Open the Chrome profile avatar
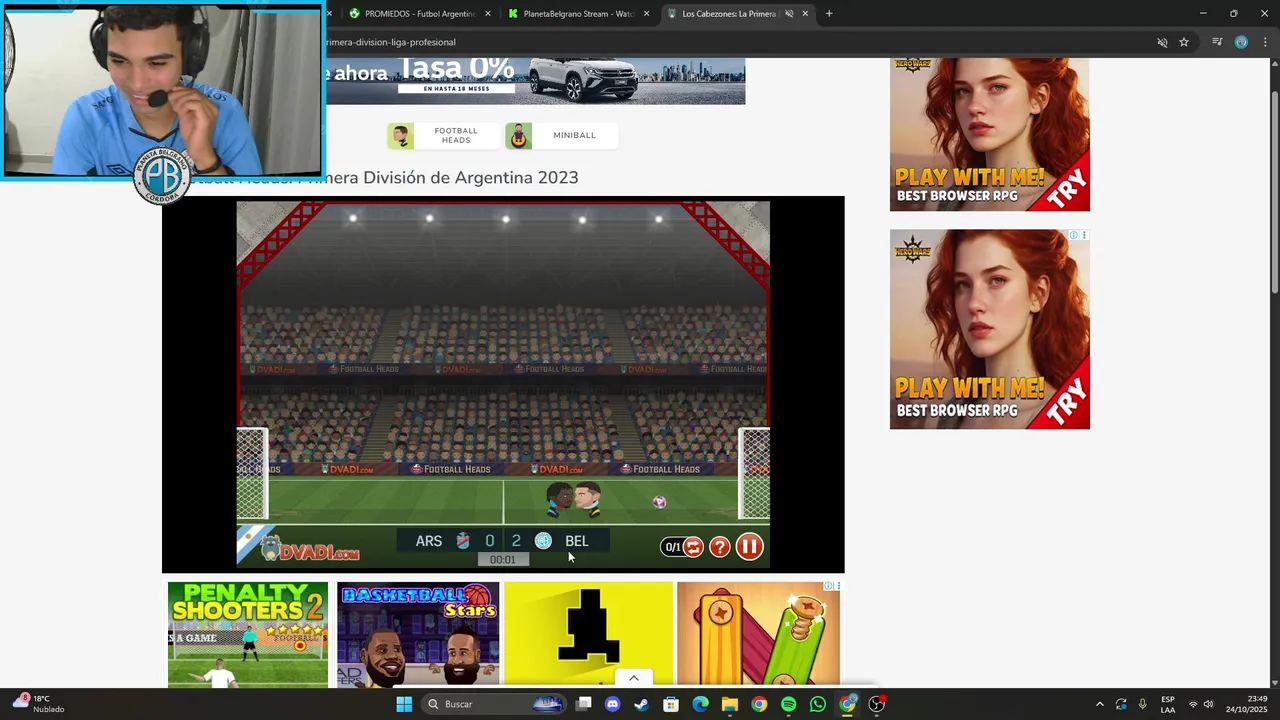 point(1241,42)
